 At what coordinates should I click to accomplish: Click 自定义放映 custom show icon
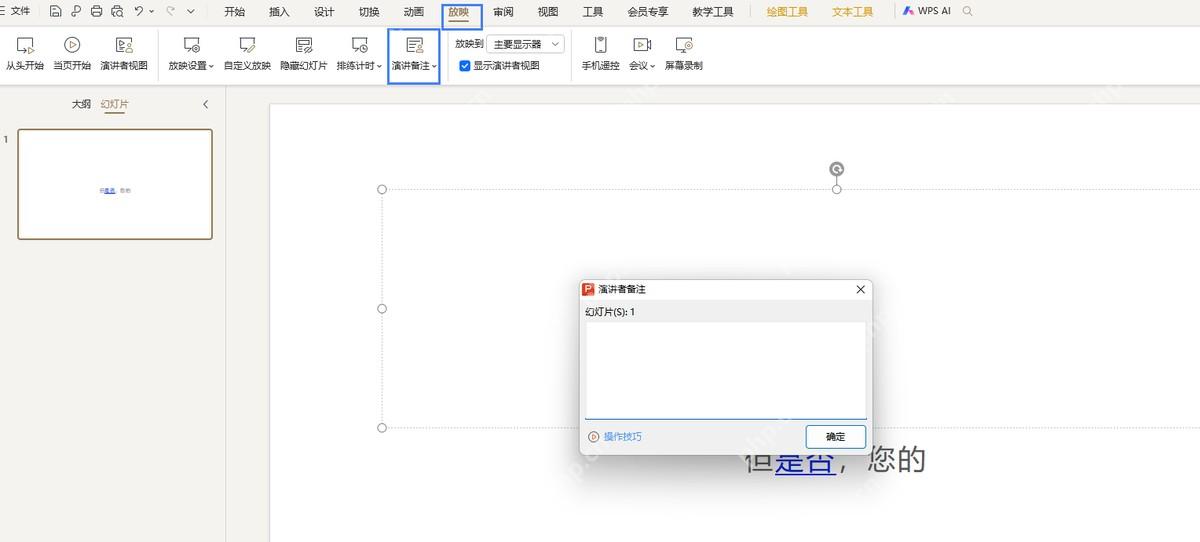pos(247,45)
